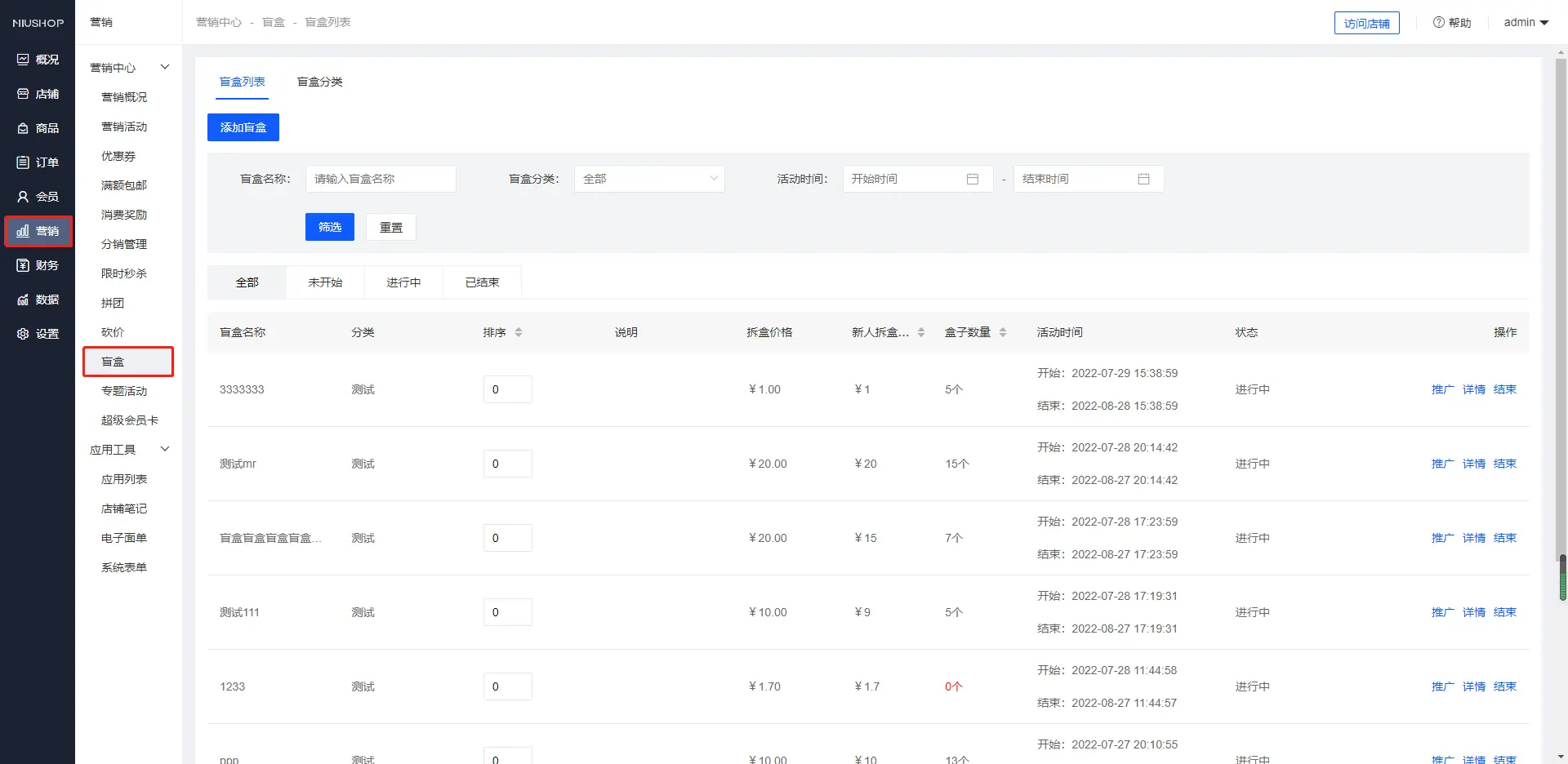Click the Overview (概况) sidebar icon

click(23, 60)
